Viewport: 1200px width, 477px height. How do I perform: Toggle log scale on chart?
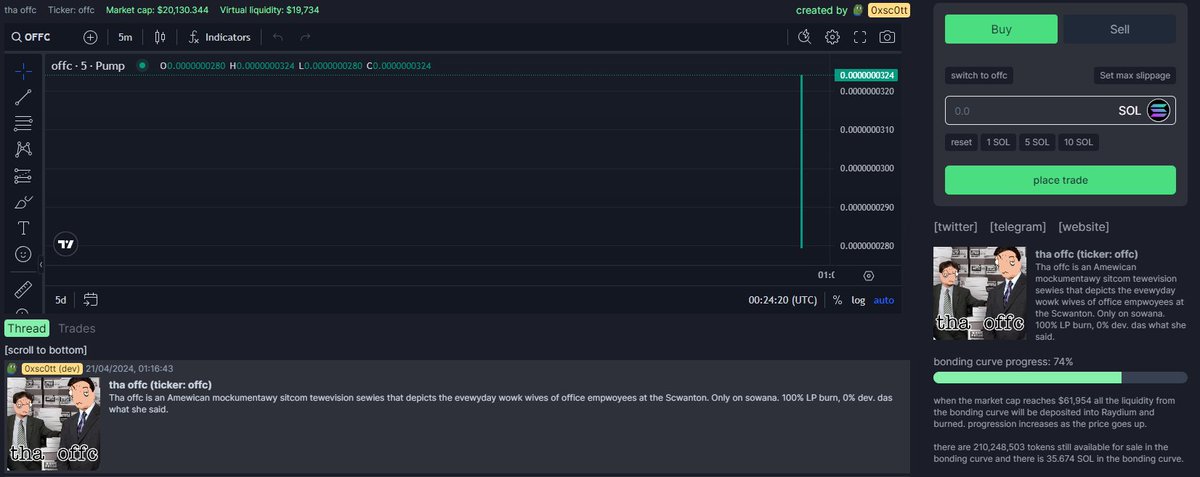(858, 299)
